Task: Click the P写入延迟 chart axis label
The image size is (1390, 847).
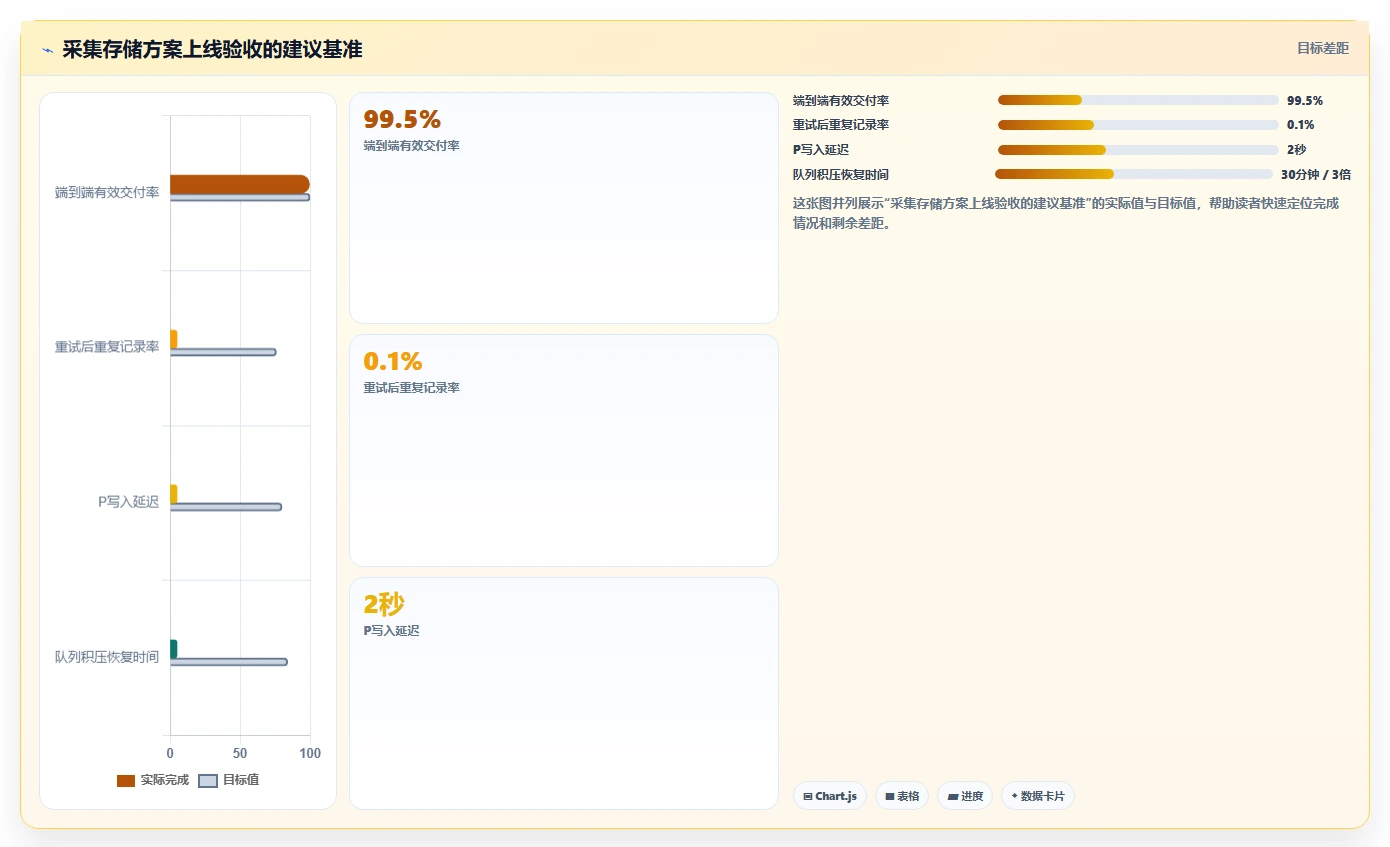Action: pyautogui.click(x=128, y=502)
